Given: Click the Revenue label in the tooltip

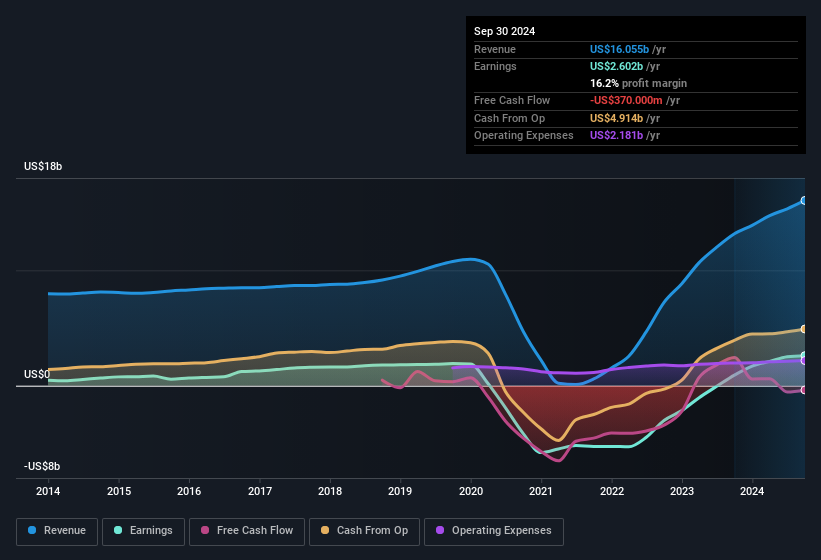Looking at the screenshot, I should 495,49.
